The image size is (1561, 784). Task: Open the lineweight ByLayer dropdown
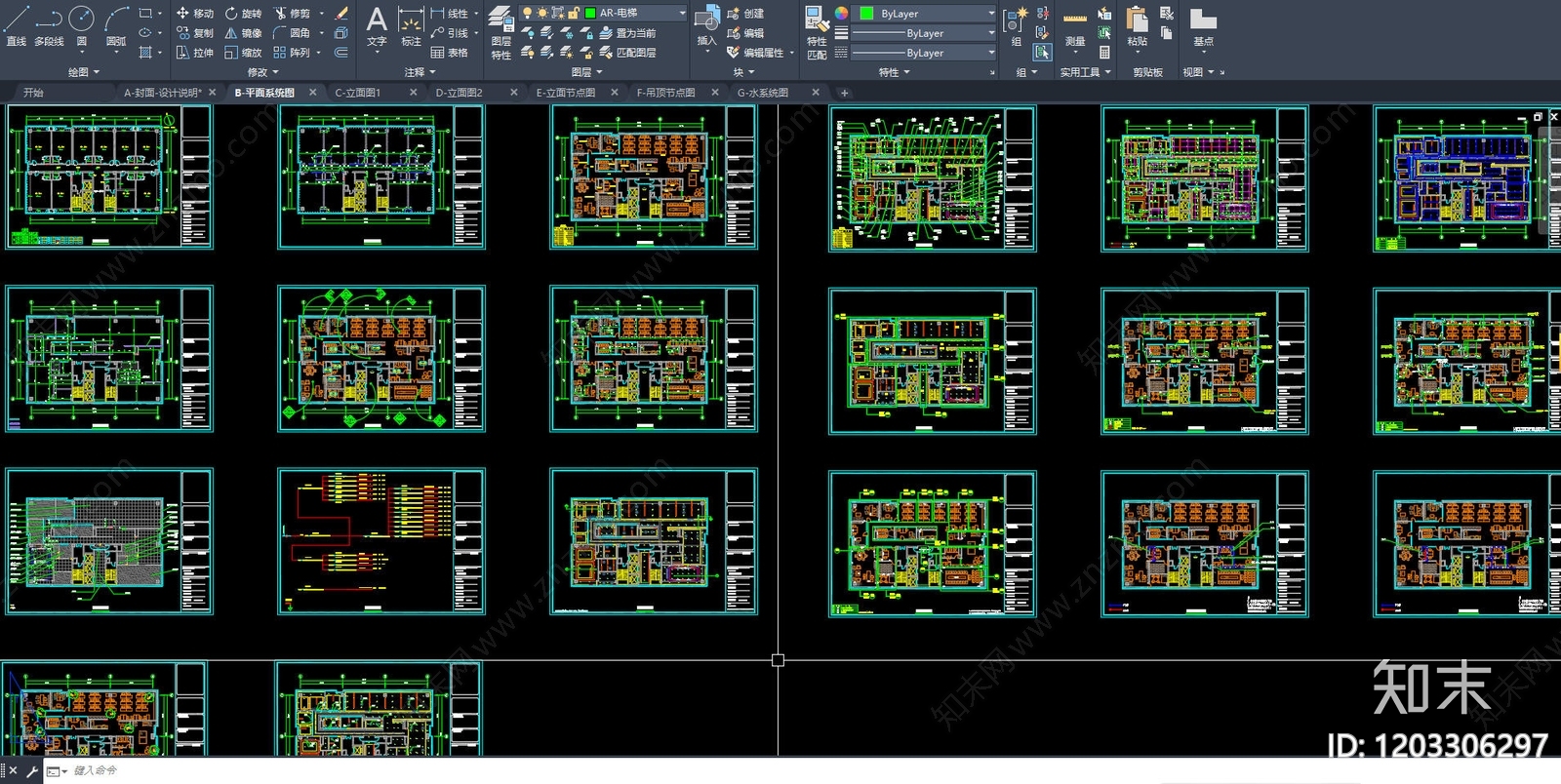[924, 33]
